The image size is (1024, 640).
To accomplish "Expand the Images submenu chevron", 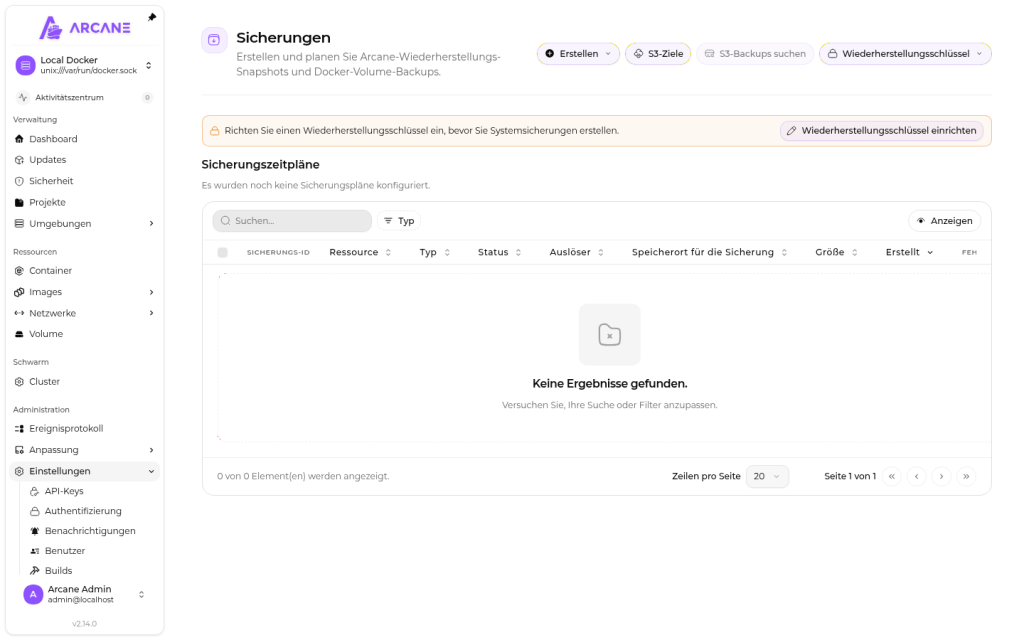I will click(152, 293).
